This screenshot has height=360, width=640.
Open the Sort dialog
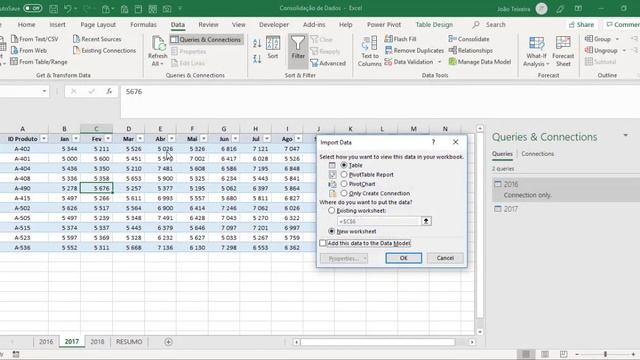click(273, 48)
